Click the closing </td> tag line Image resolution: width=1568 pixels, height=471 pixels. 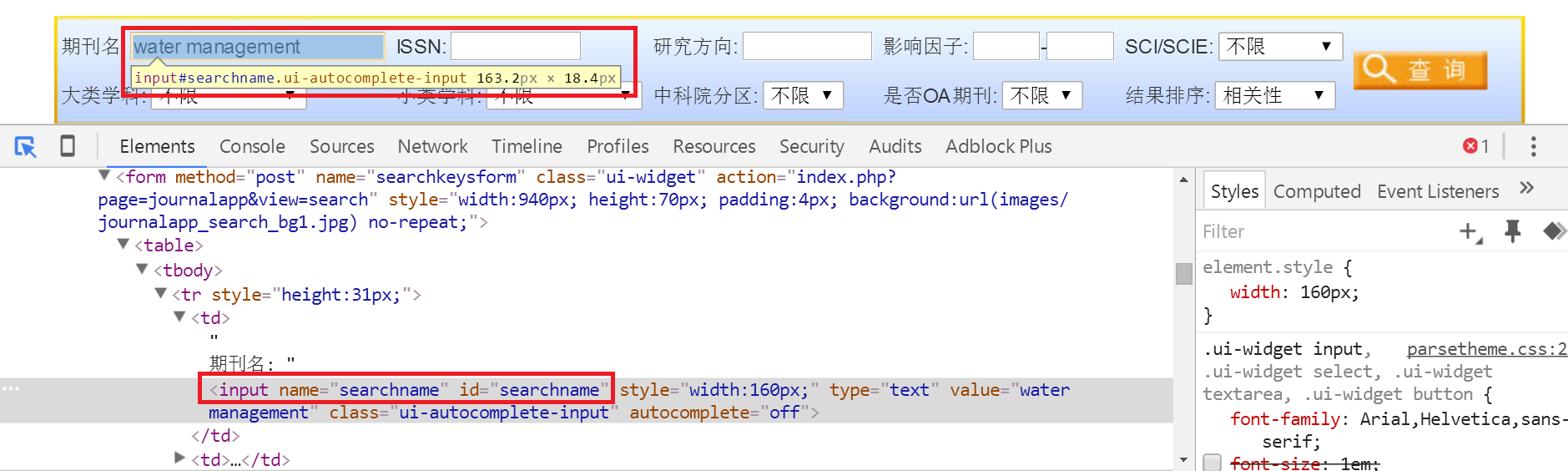[215, 435]
